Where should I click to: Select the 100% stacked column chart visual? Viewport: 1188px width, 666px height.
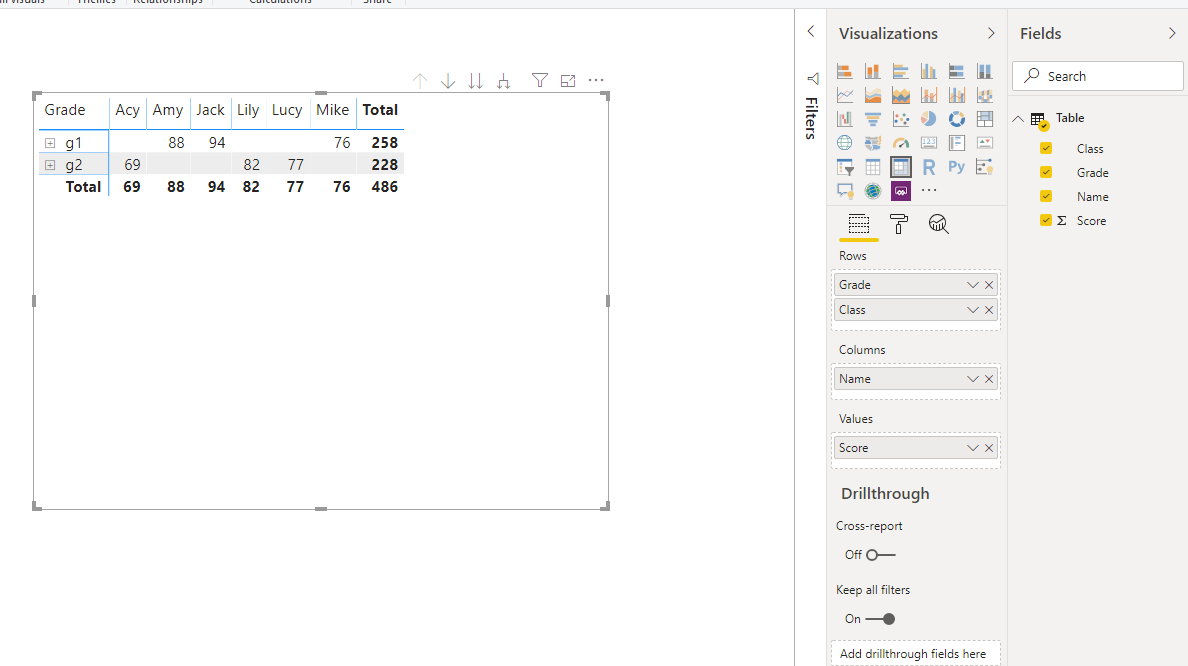coord(985,71)
